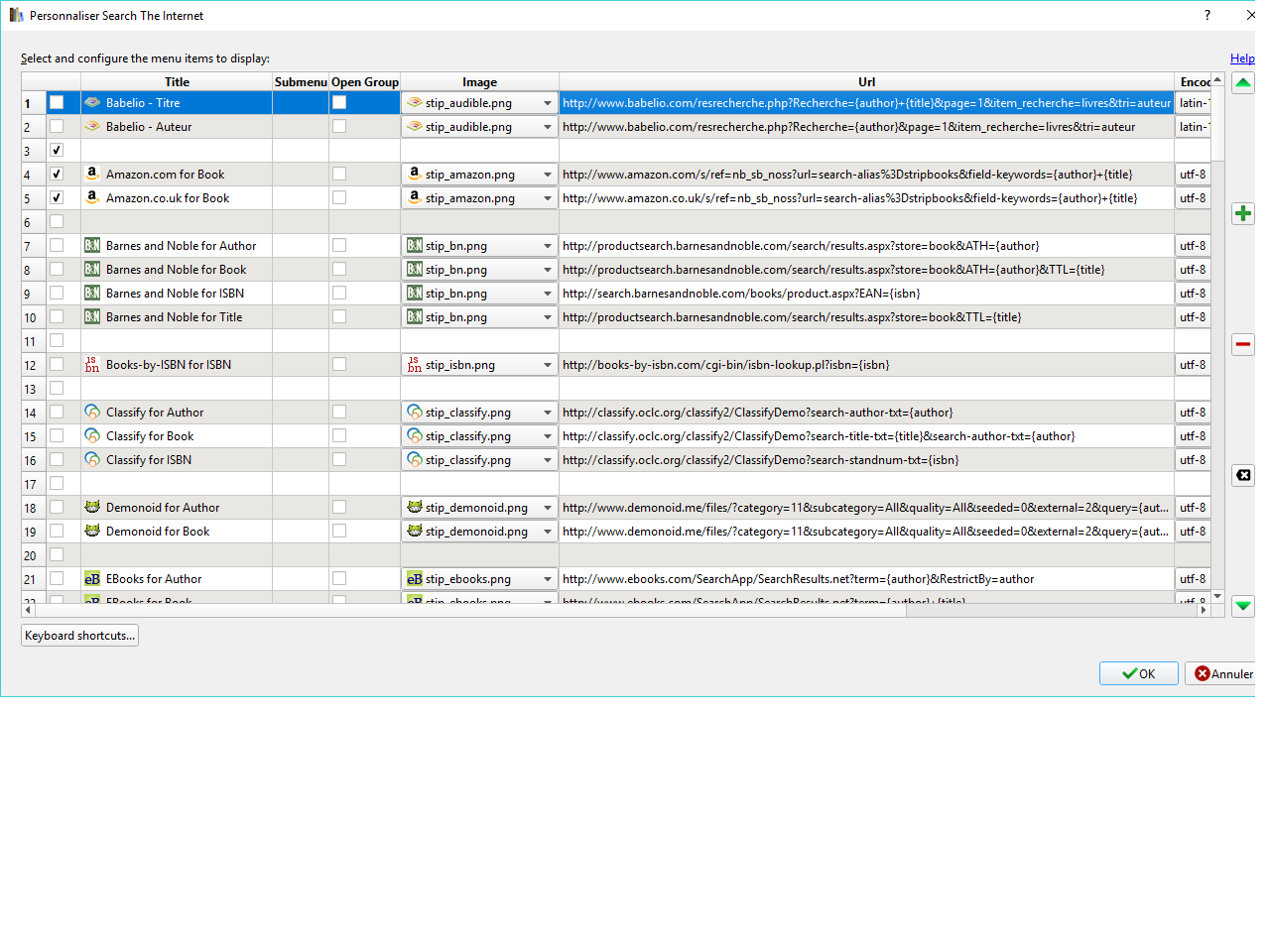Click the icon beside the Babelio - Titre title

click(x=92, y=102)
